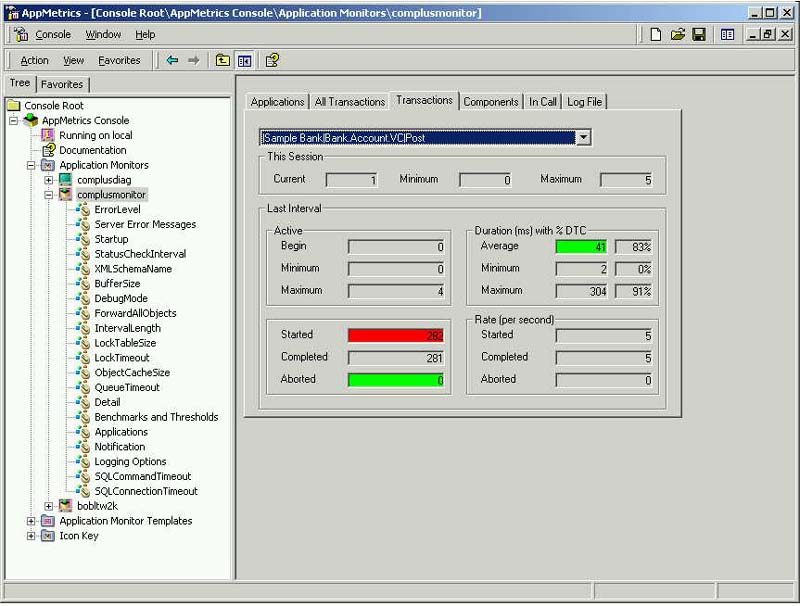Click the Session Maximum value field
The height and width of the screenshot is (606, 800).
pos(627,180)
